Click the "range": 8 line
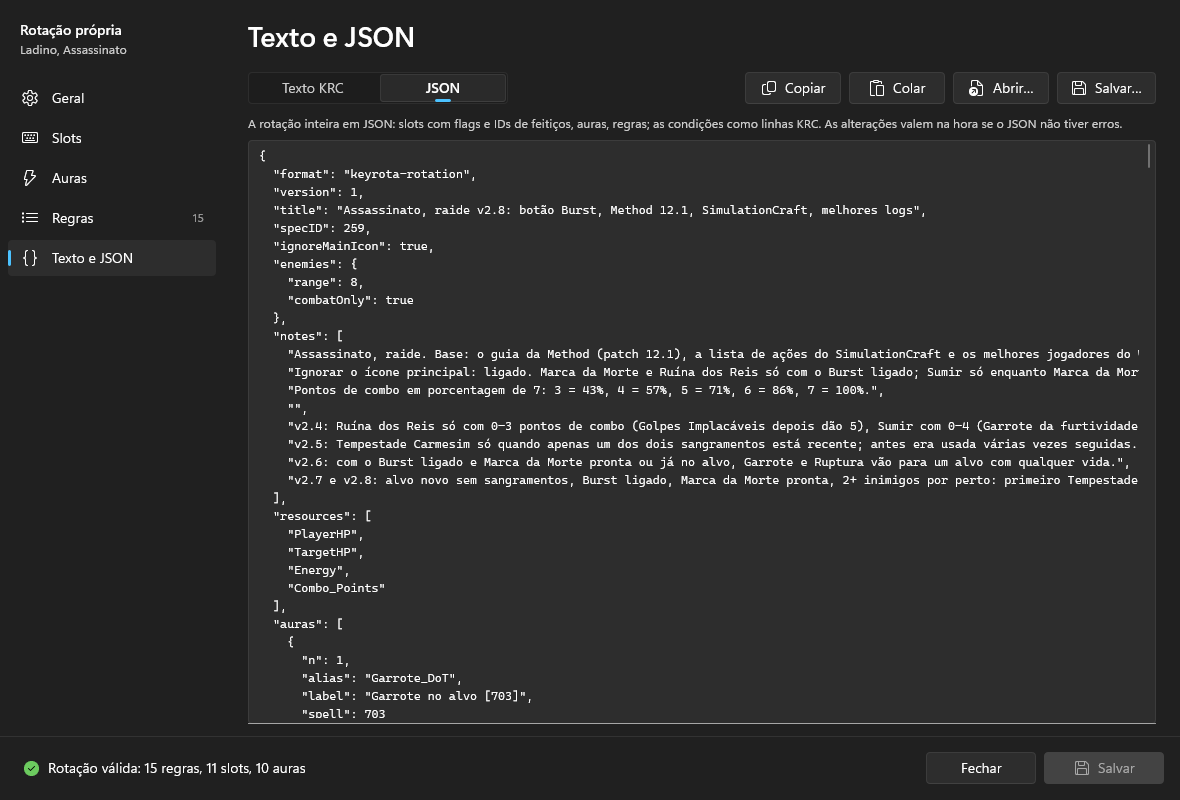This screenshot has width=1180, height=800. [326, 282]
